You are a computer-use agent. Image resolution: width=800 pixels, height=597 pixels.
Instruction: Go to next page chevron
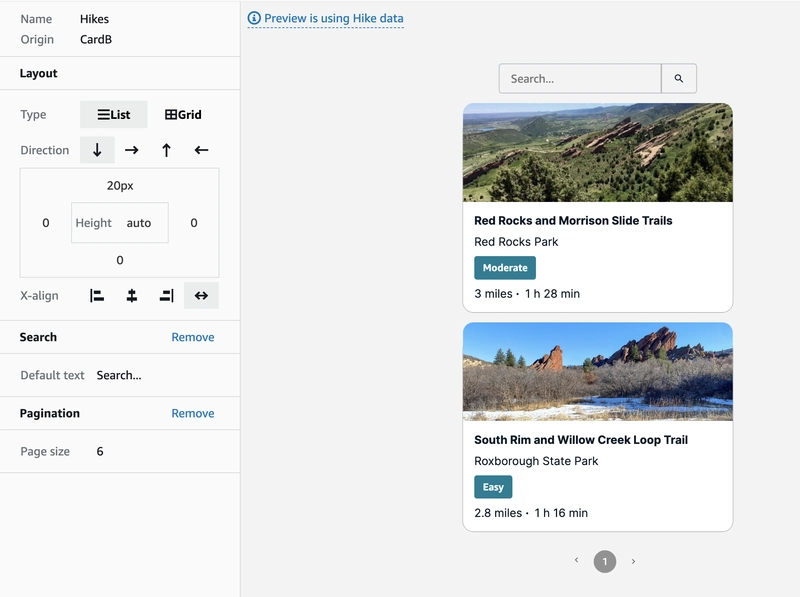tap(633, 561)
